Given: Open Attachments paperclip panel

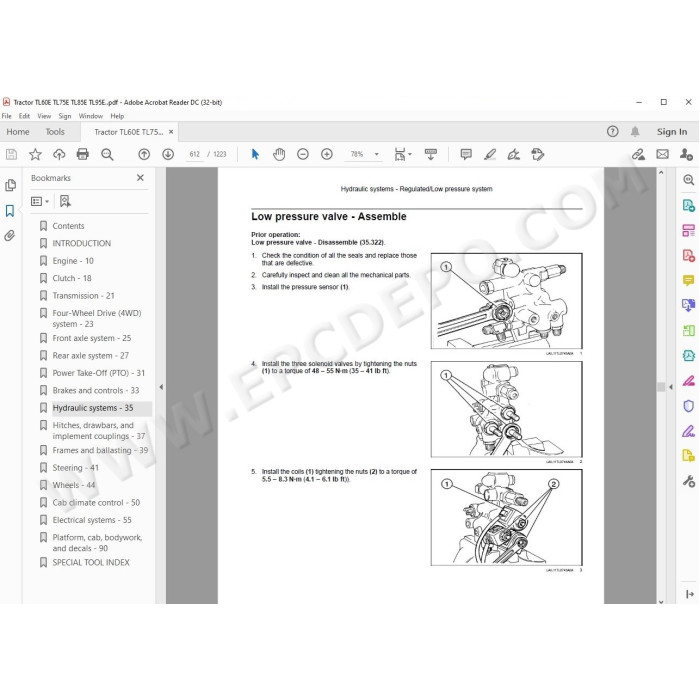Looking at the screenshot, I should click(10, 236).
